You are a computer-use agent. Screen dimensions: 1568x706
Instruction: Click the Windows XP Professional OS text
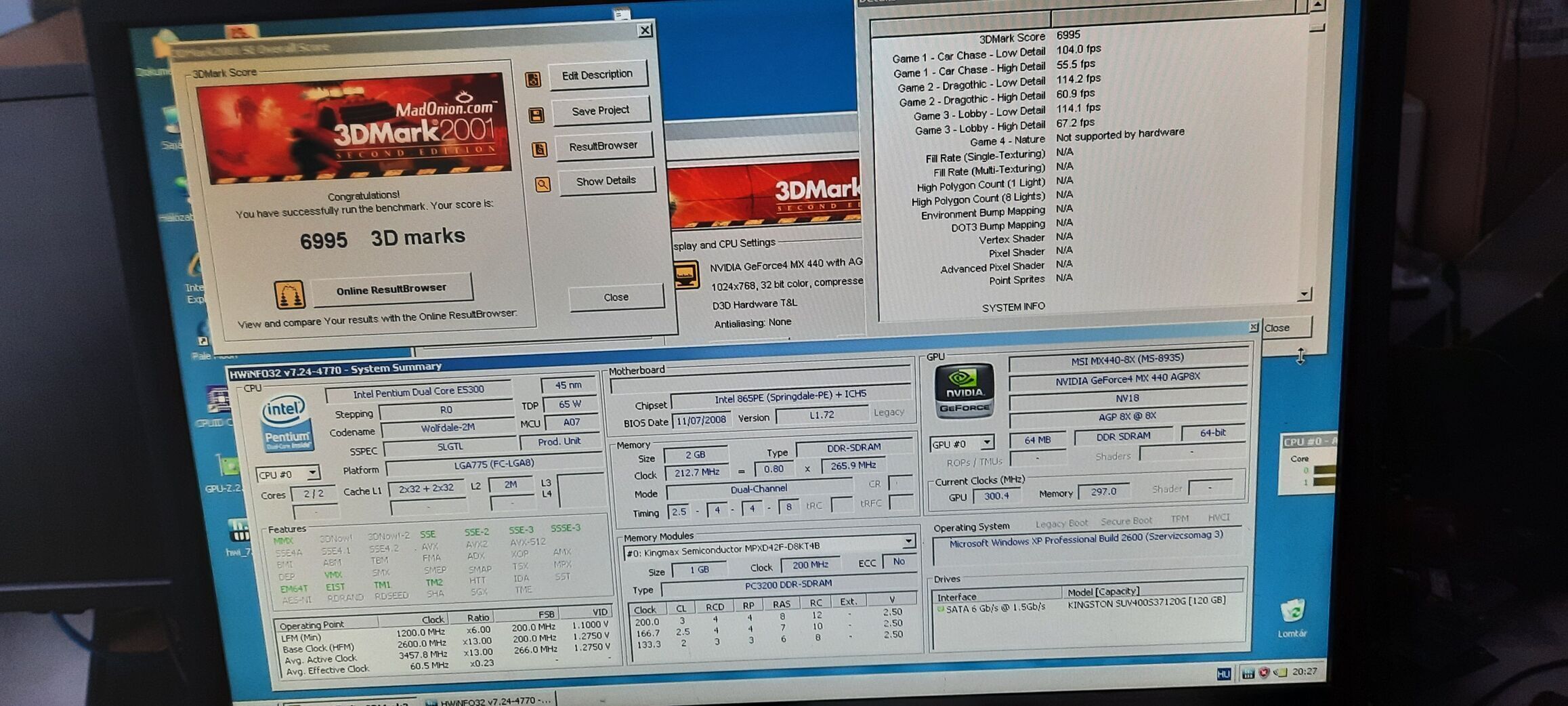click(1086, 540)
